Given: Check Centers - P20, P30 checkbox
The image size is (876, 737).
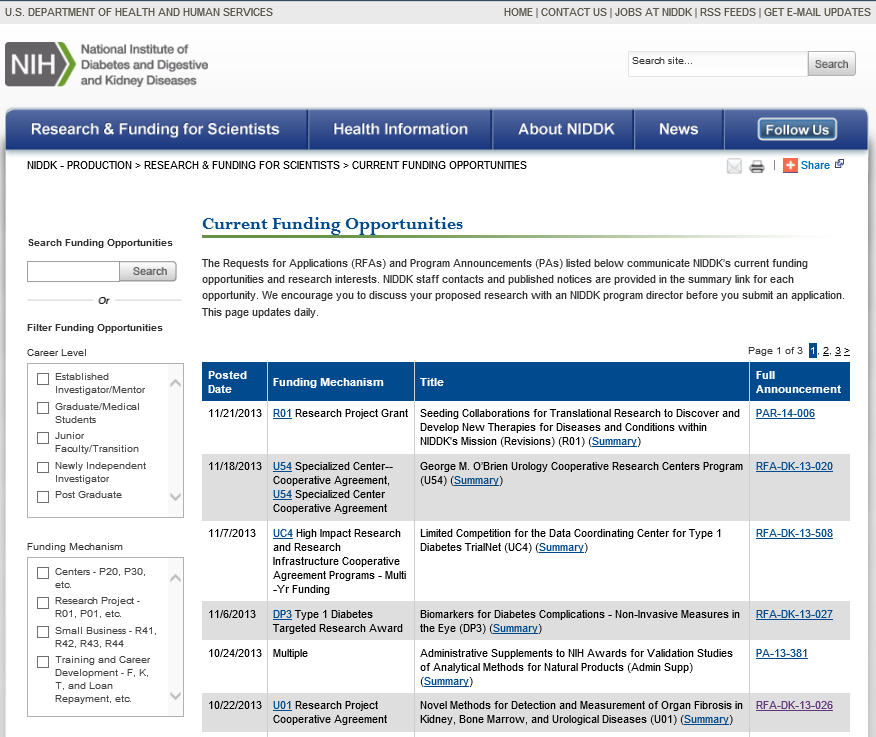Looking at the screenshot, I should pyautogui.click(x=43, y=573).
